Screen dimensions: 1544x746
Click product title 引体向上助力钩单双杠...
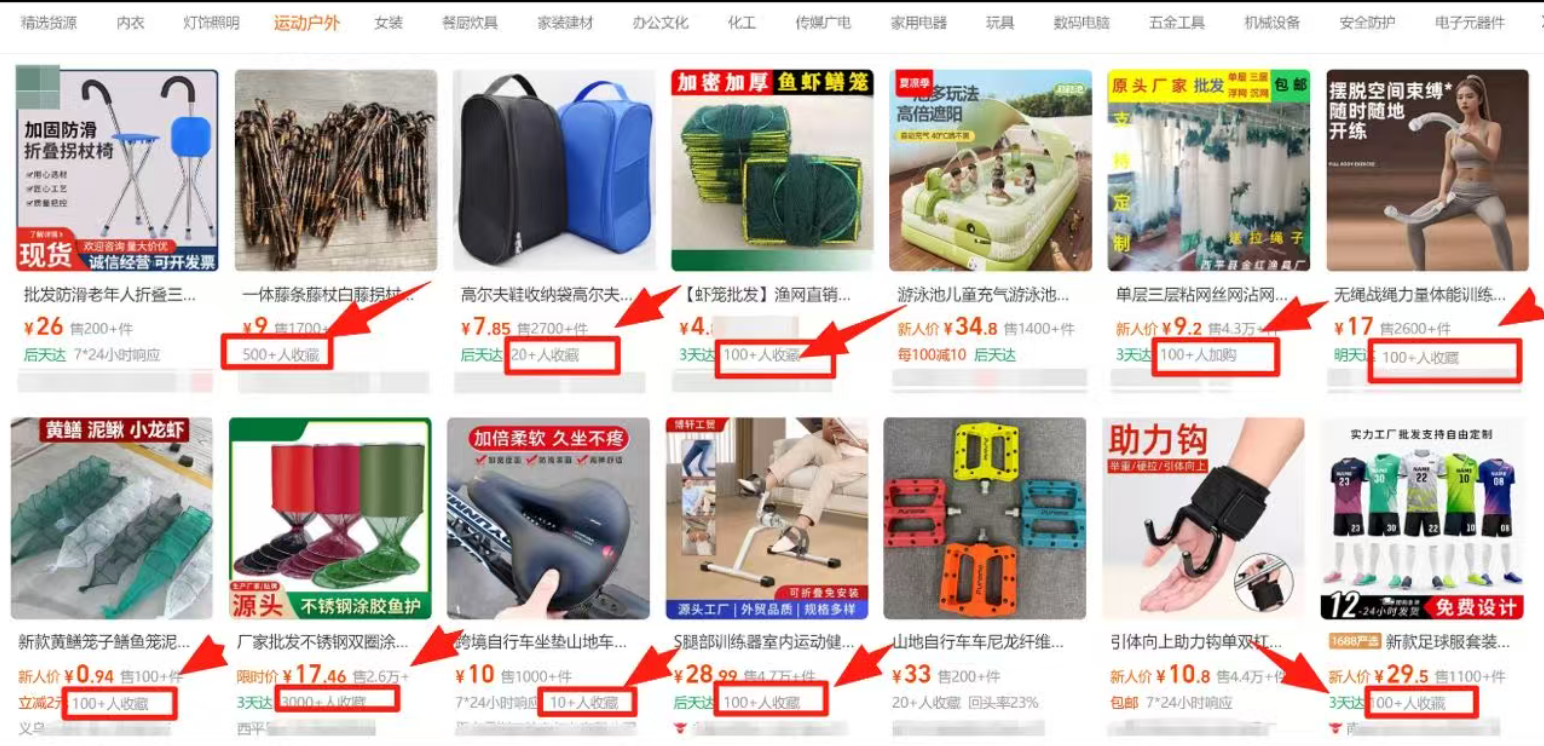click(1197, 642)
